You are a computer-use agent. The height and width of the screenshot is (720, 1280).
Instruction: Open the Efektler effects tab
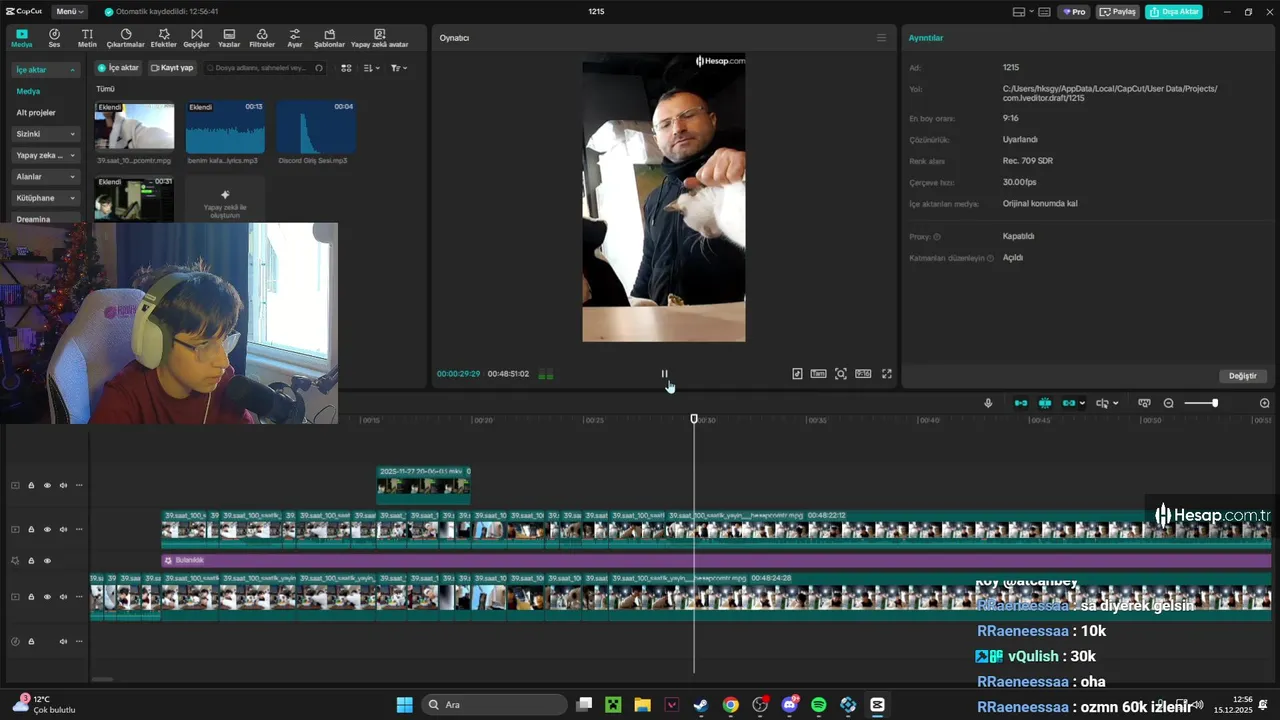coord(163,38)
